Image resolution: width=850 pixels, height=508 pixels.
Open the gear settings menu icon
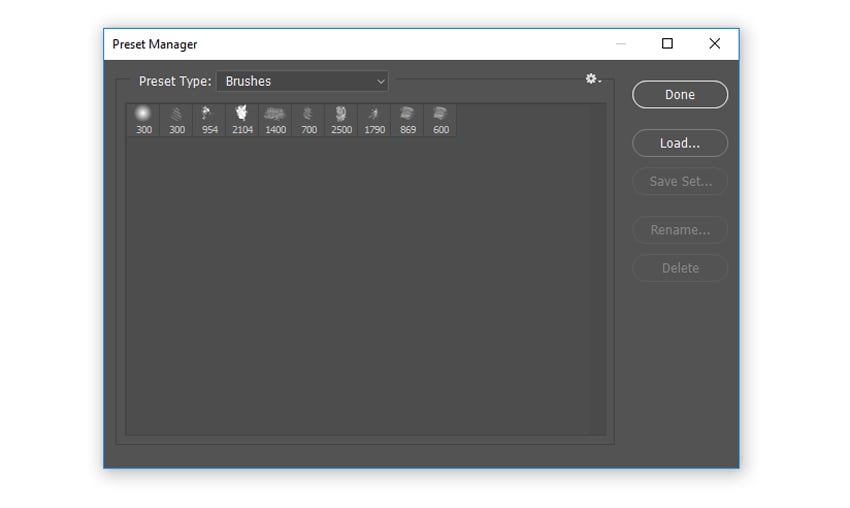pos(593,79)
